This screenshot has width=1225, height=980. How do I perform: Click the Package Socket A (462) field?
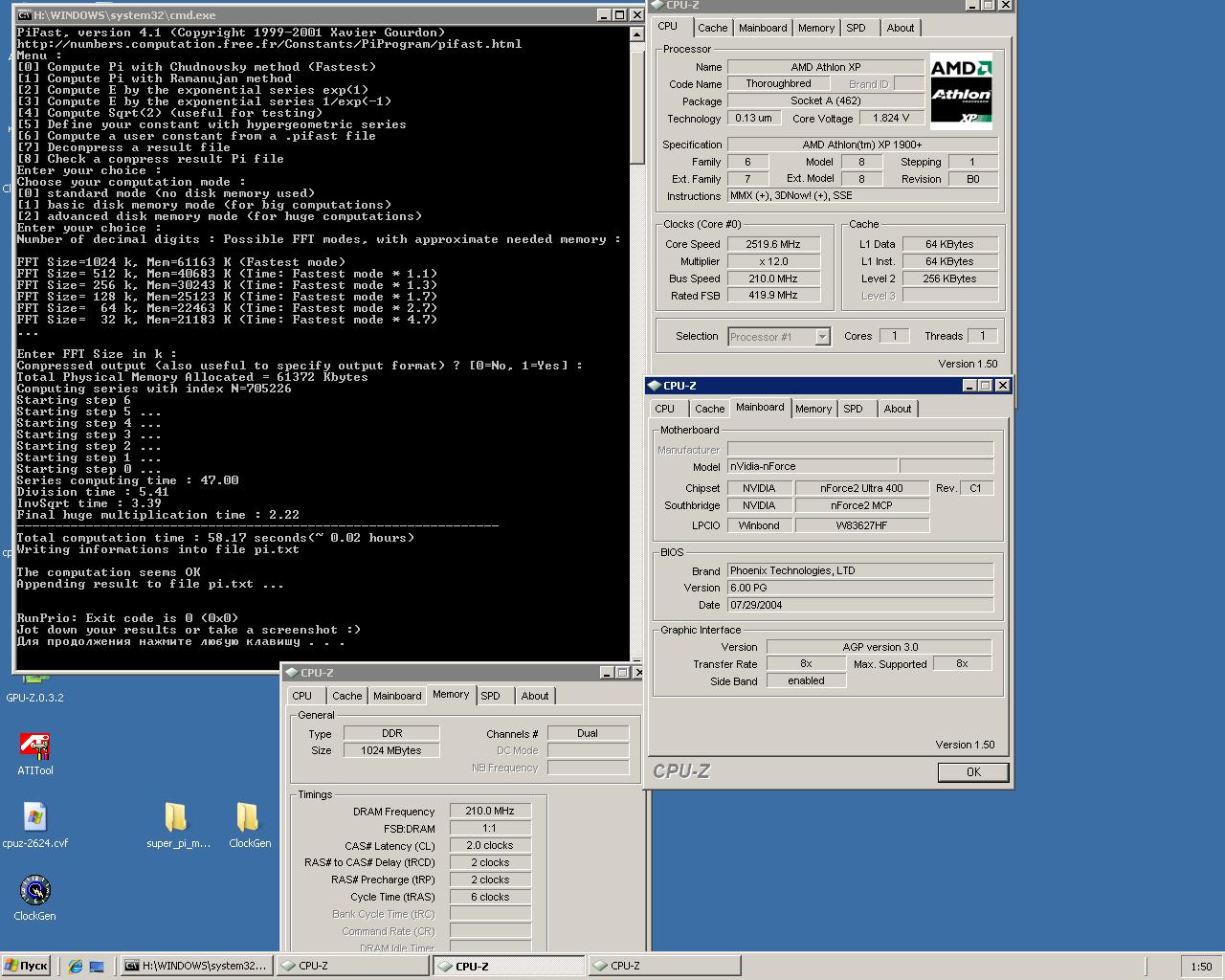pyautogui.click(x=825, y=100)
